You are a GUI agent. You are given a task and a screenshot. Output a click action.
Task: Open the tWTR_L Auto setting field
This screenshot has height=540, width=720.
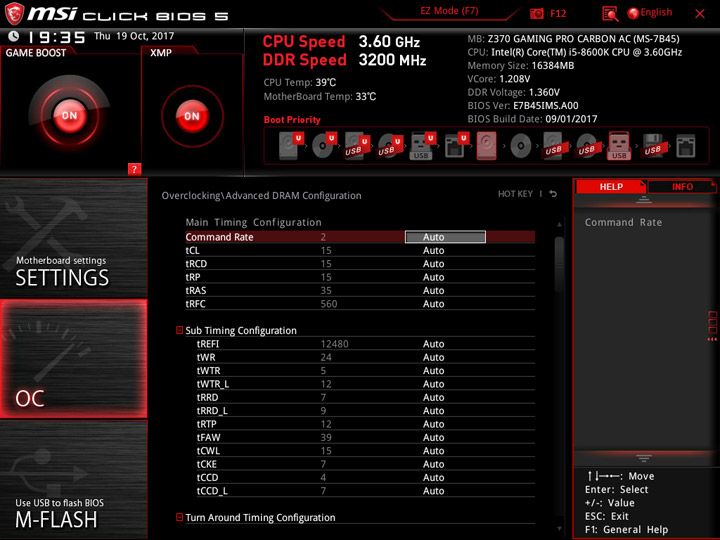(x=433, y=384)
